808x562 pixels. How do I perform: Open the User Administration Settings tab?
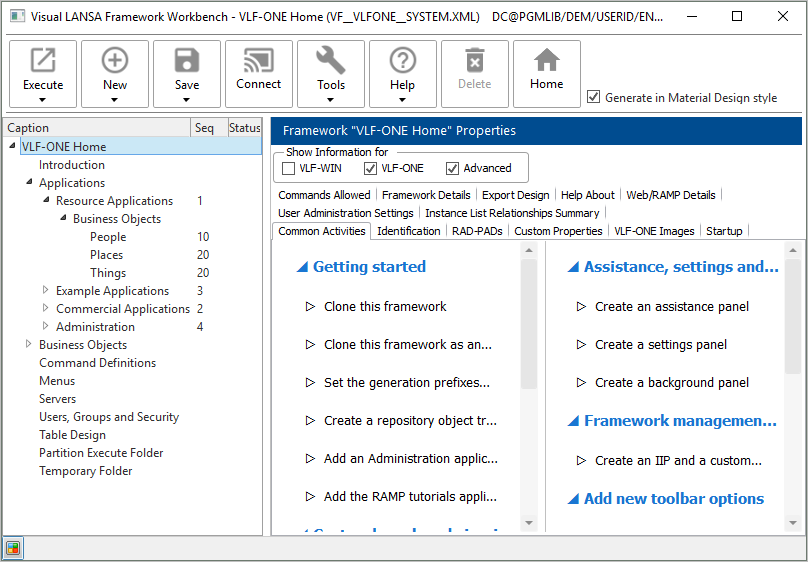[346, 213]
